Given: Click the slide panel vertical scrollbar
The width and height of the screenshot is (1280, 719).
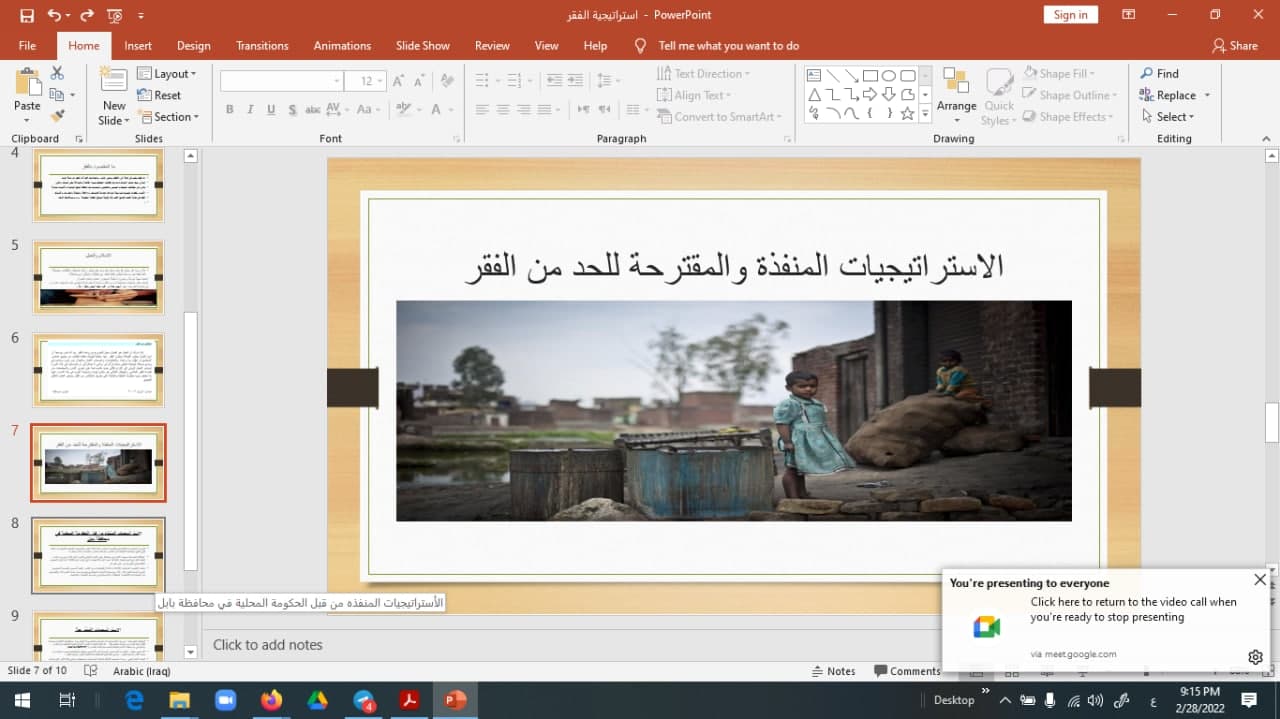Looking at the screenshot, I should pyautogui.click(x=191, y=440).
